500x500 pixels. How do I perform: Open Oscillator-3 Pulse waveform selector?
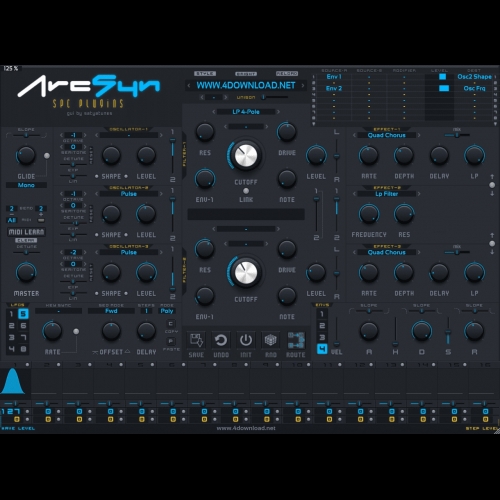(x=129, y=252)
